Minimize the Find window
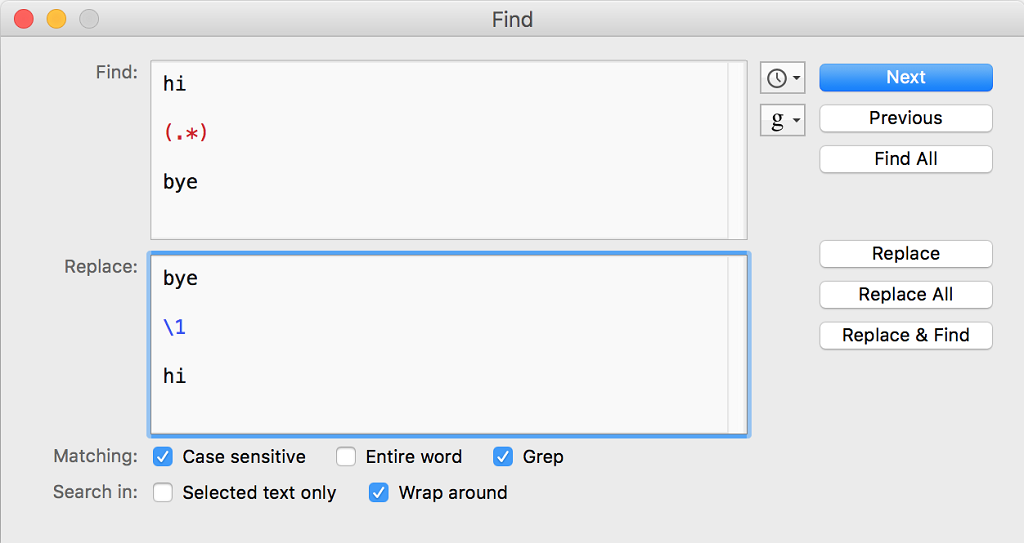Image resolution: width=1024 pixels, height=543 pixels. point(56,19)
